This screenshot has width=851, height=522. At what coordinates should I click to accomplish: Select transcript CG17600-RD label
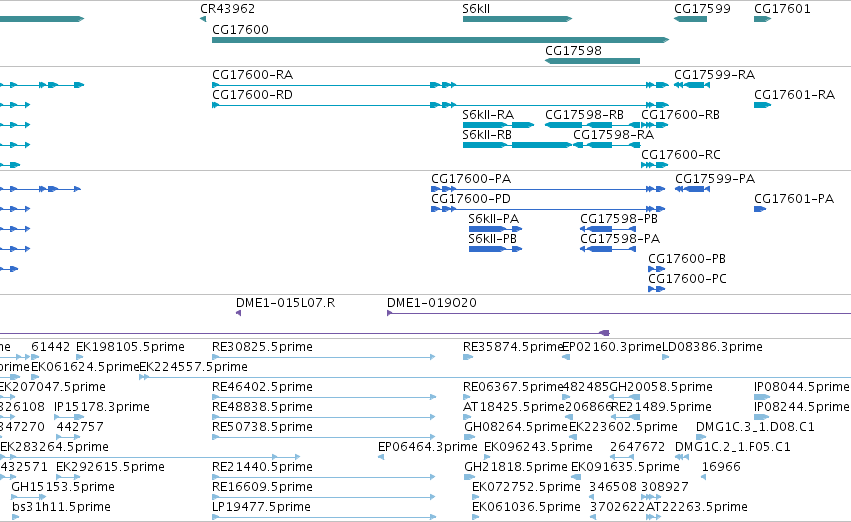click(252, 94)
